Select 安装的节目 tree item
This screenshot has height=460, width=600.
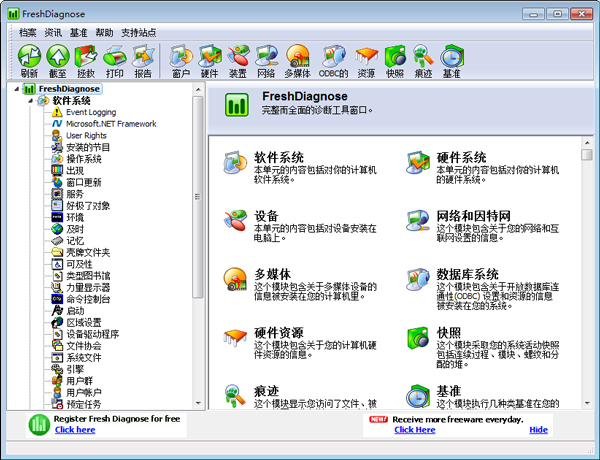(x=88, y=147)
